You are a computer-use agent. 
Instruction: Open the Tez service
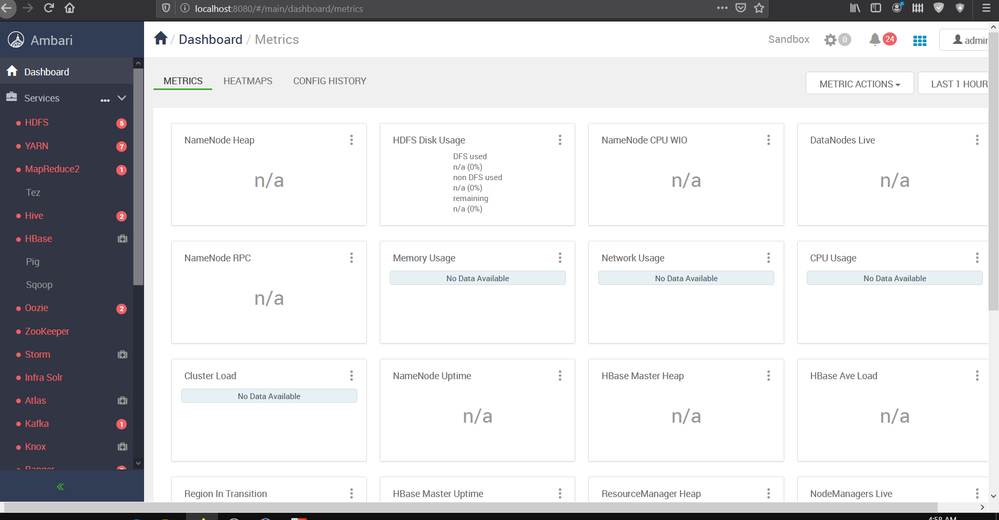pos(33,192)
